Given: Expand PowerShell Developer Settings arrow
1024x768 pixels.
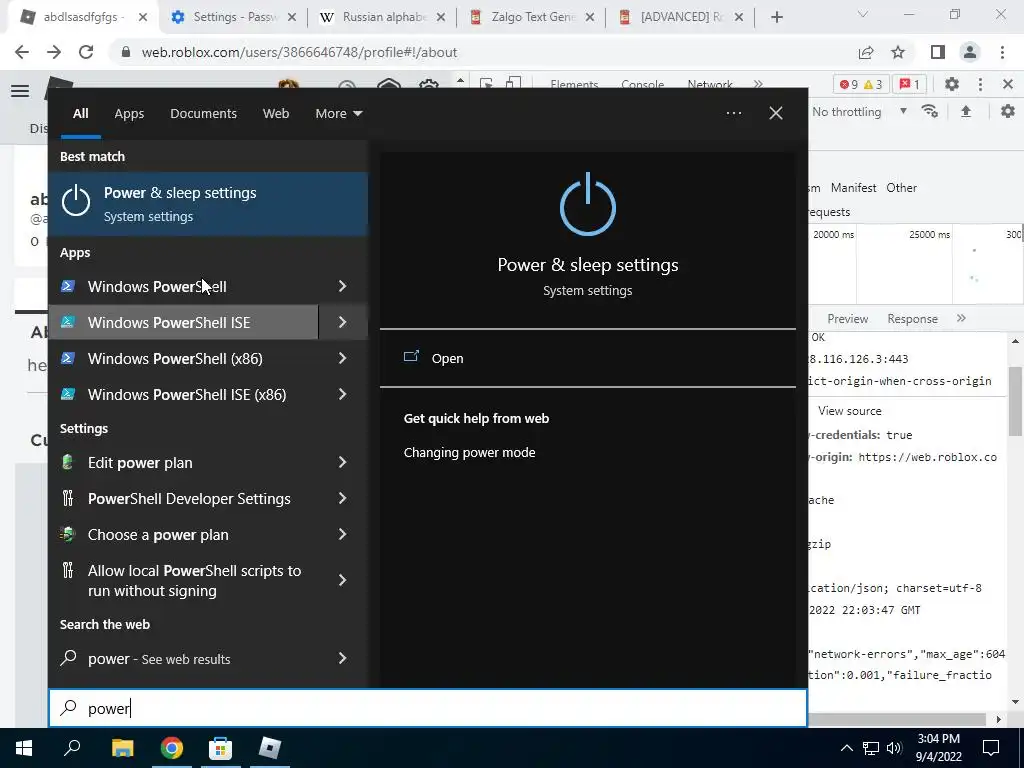Looking at the screenshot, I should pyautogui.click(x=342, y=498).
